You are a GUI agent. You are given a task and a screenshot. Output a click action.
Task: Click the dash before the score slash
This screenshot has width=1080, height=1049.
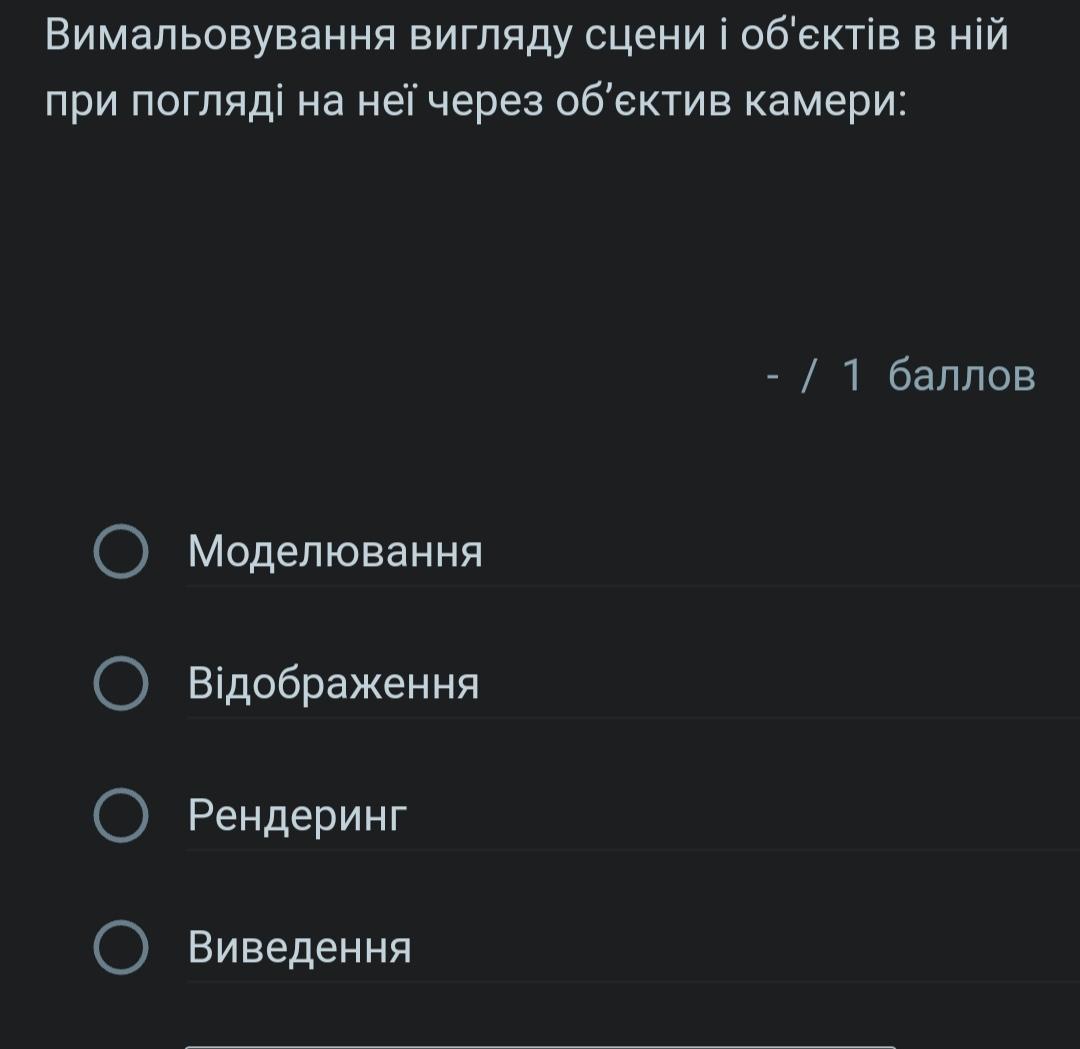point(772,377)
